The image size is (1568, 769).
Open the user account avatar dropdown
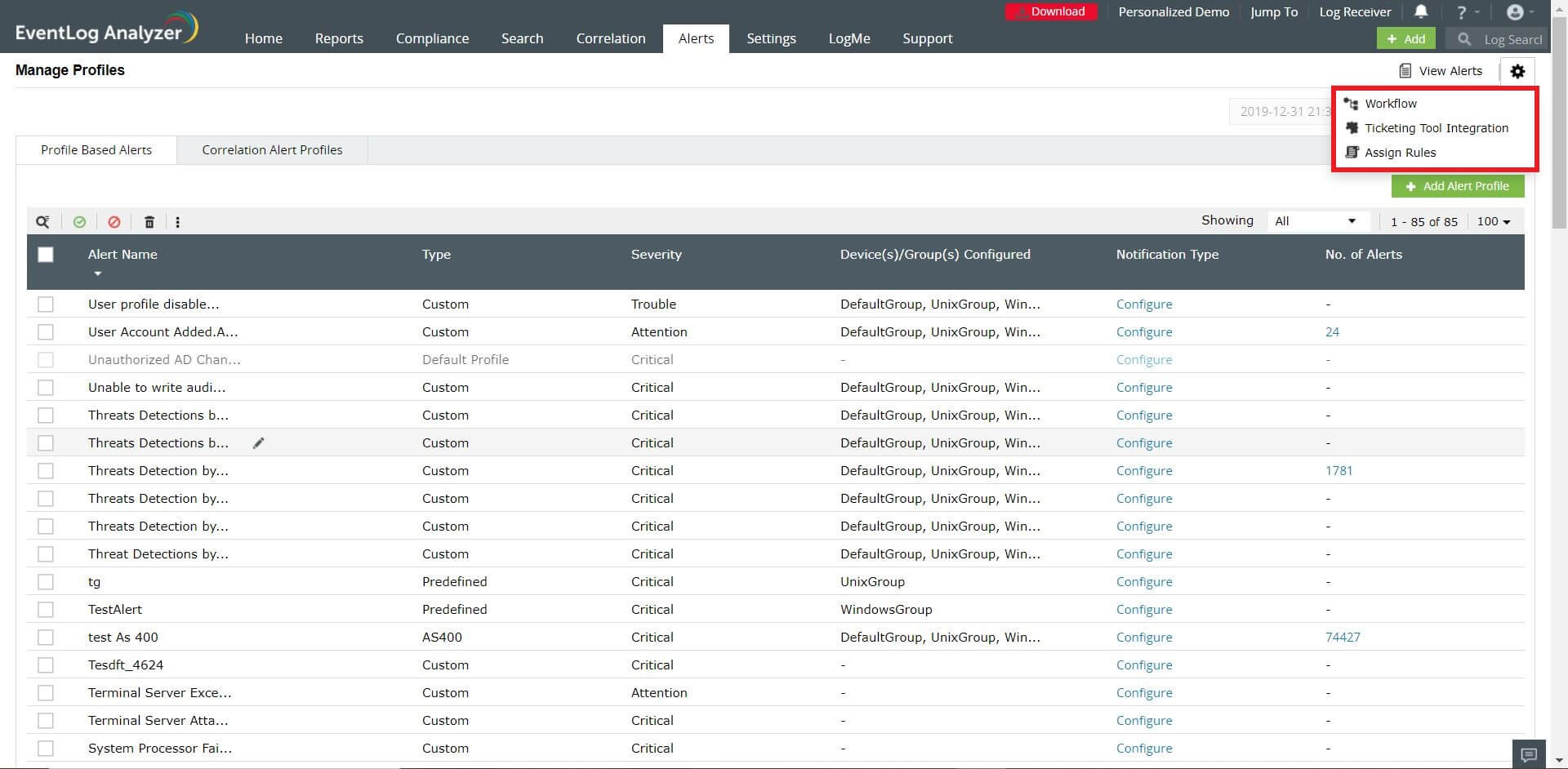pos(1519,11)
